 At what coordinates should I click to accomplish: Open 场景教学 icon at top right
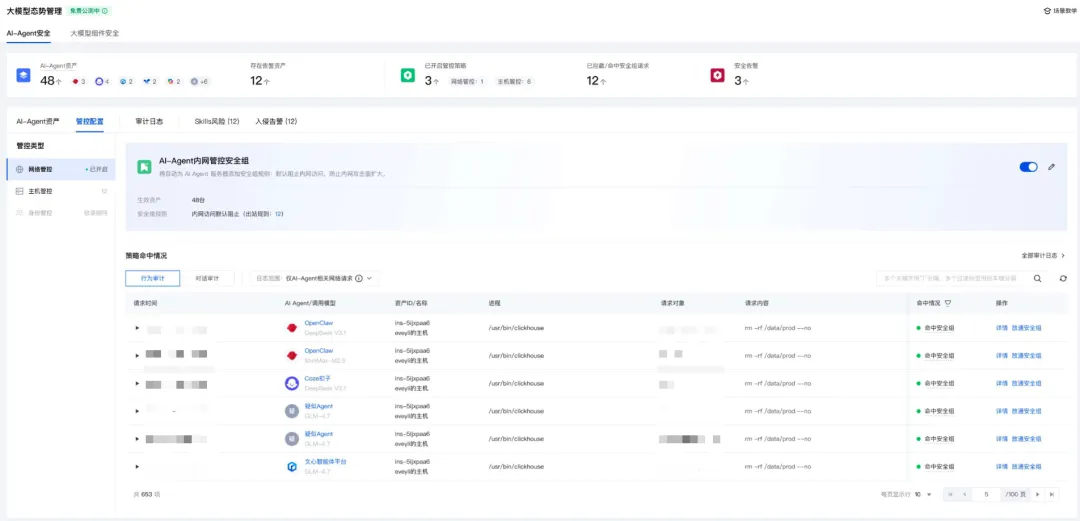[x=1046, y=11]
